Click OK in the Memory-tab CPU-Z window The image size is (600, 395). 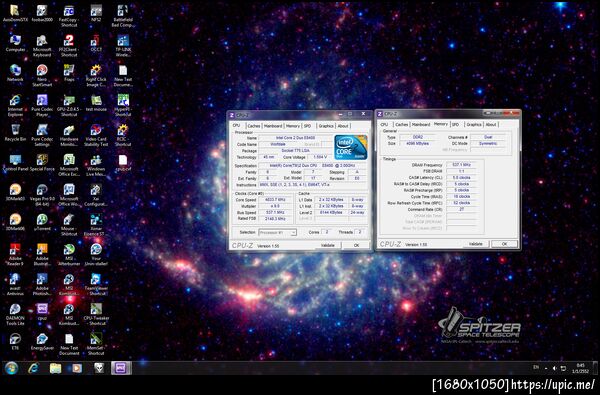(504, 244)
